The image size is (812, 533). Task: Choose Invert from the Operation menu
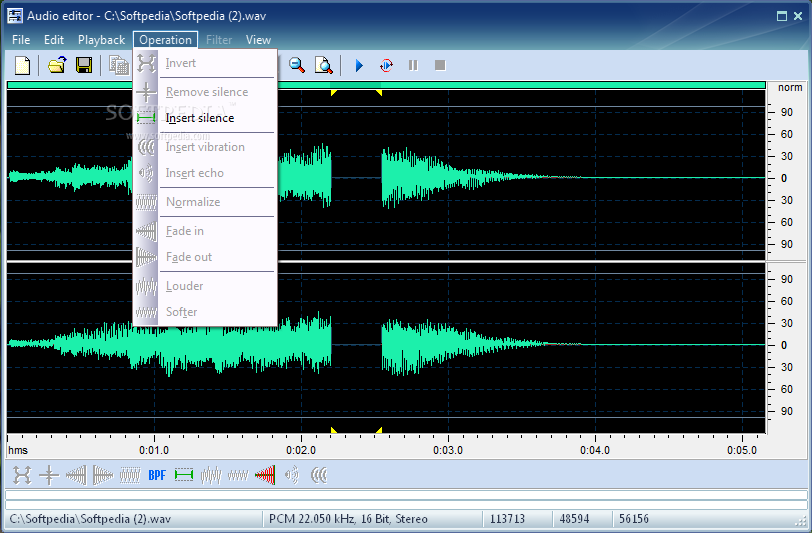point(205,63)
